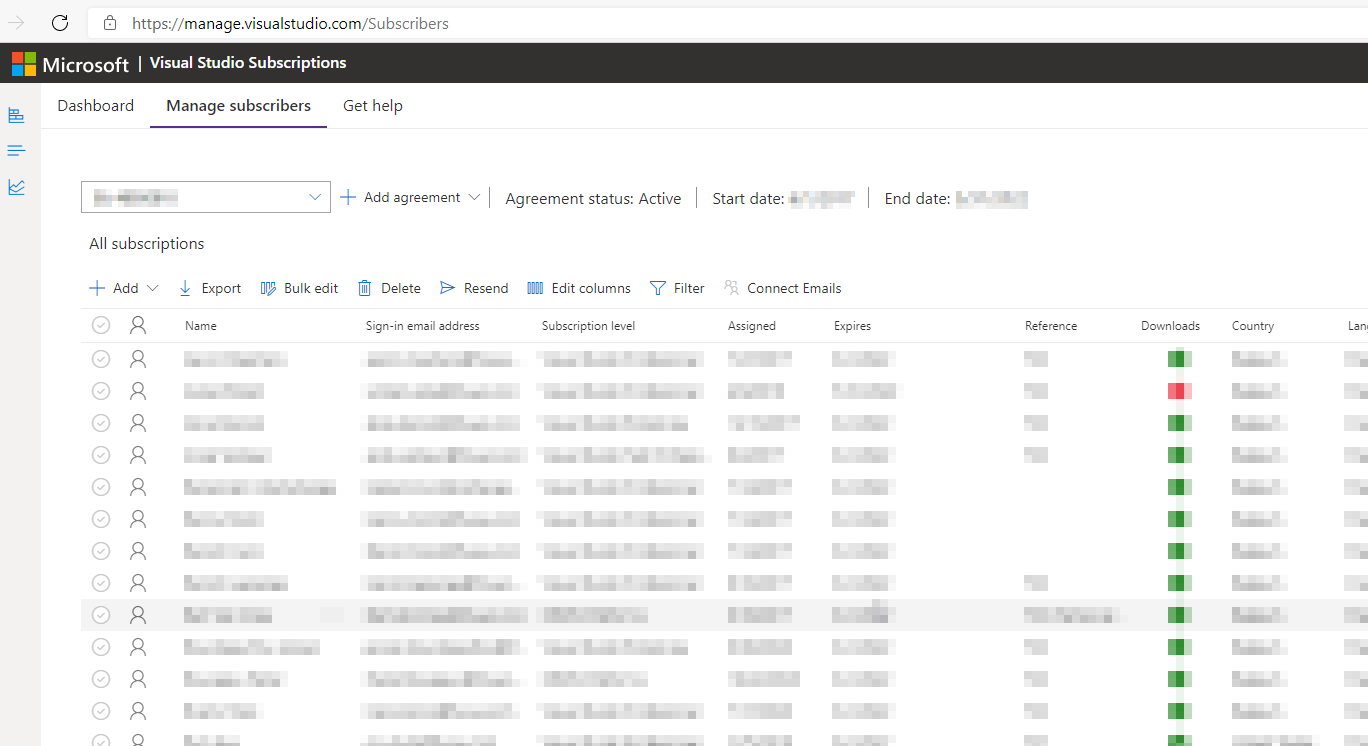This screenshot has width=1368, height=746.
Task: Select the checkbox in the red-download row
Action: coord(101,391)
